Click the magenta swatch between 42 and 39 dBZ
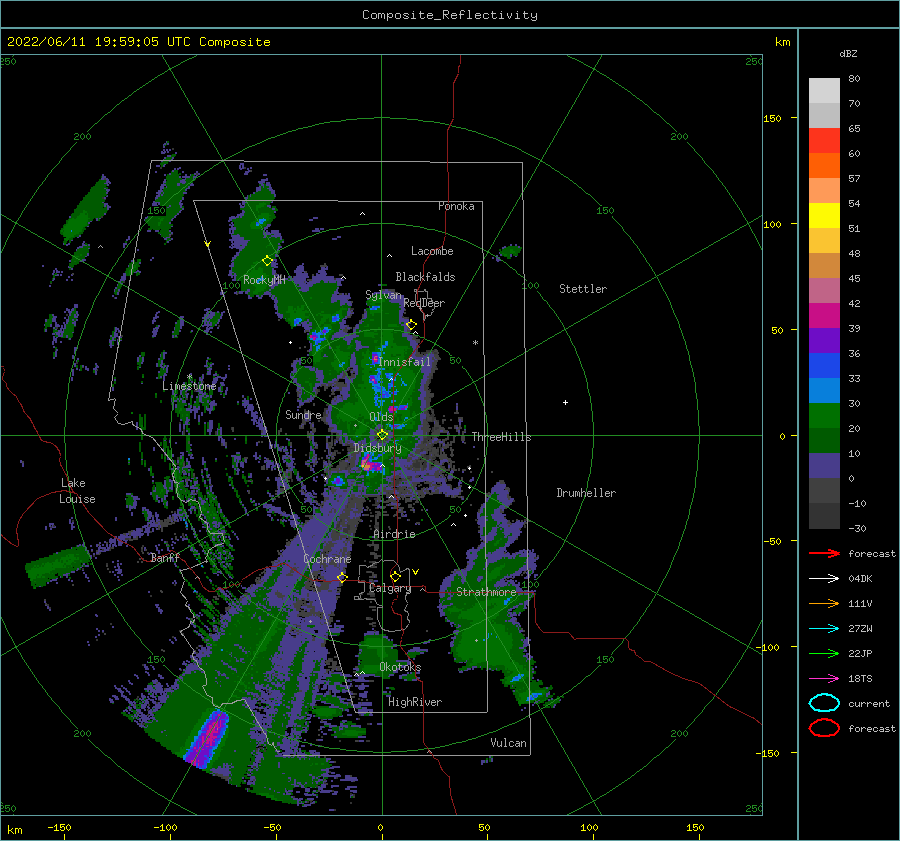This screenshot has height=841, width=900. [824, 316]
